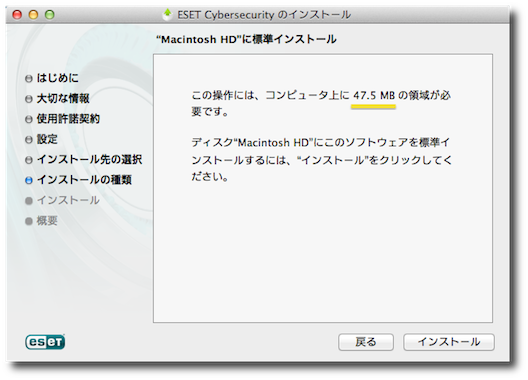The height and width of the screenshot is (380, 528).
Task: Click the installer icon in title bar
Action: (x=167, y=14)
